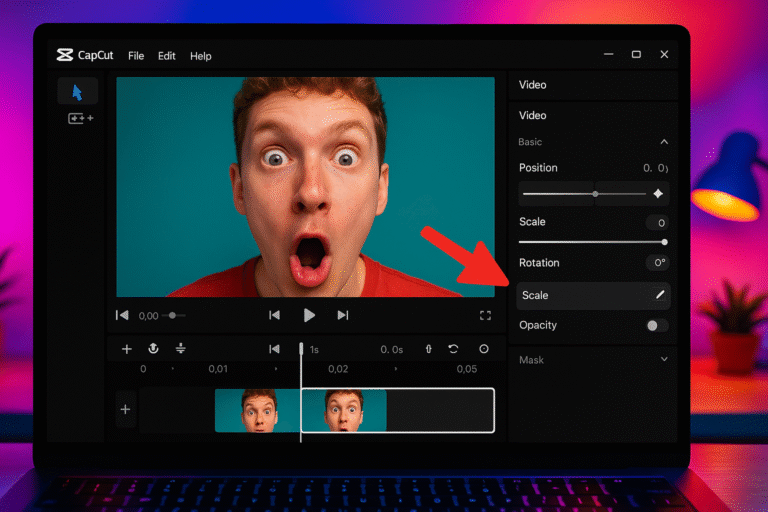
Task: Click the Rotation value 0°
Action: [x=658, y=263]
